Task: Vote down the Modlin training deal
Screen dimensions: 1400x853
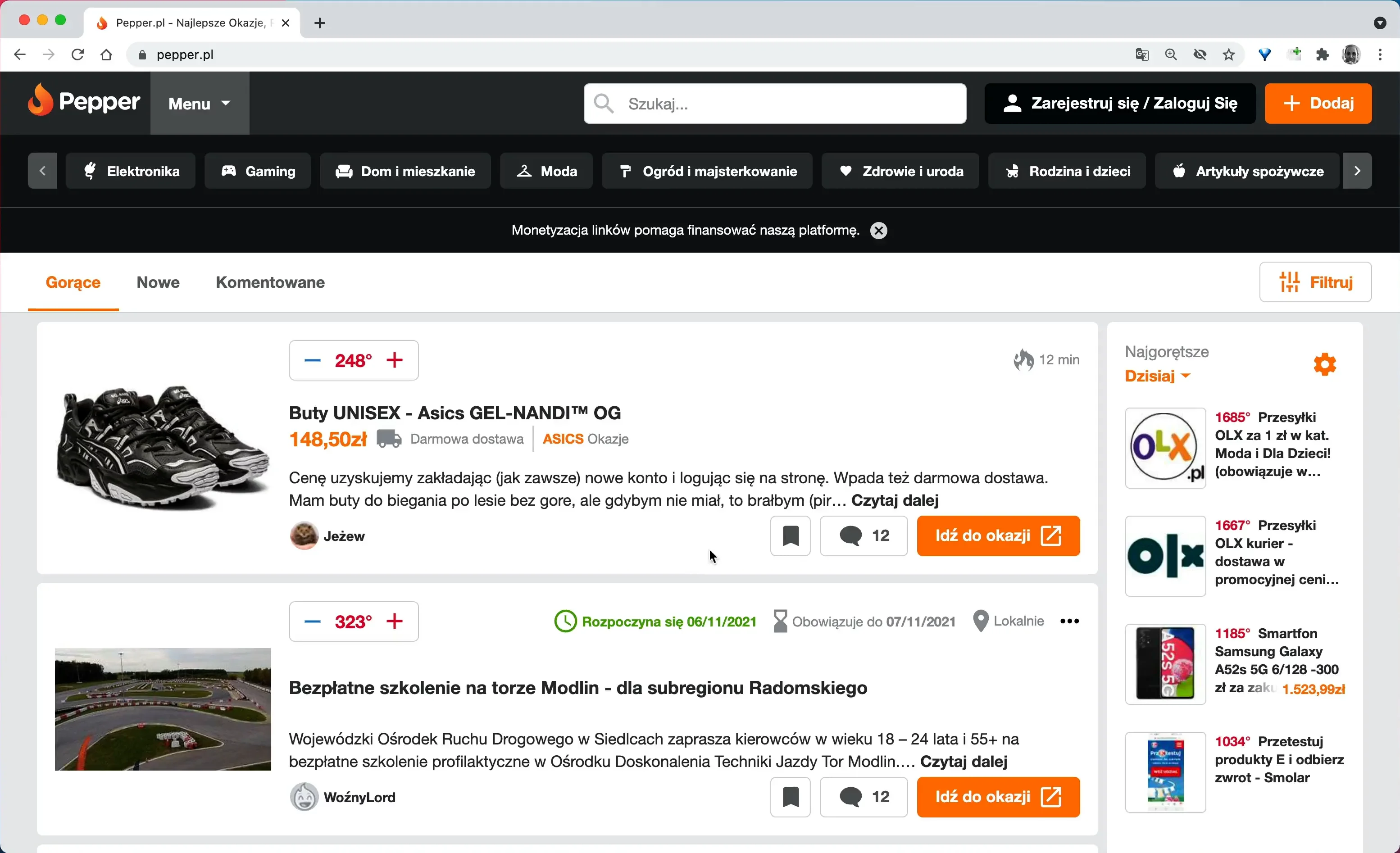Action: 313,622
